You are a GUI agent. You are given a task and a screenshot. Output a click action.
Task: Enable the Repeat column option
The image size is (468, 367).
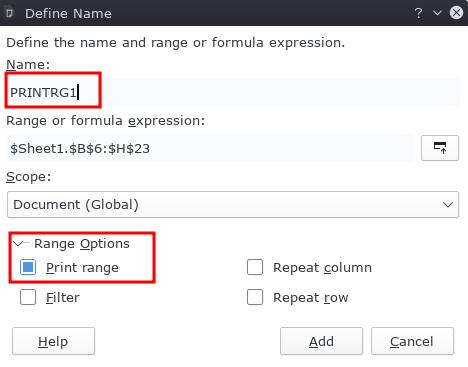coord(255,267)
